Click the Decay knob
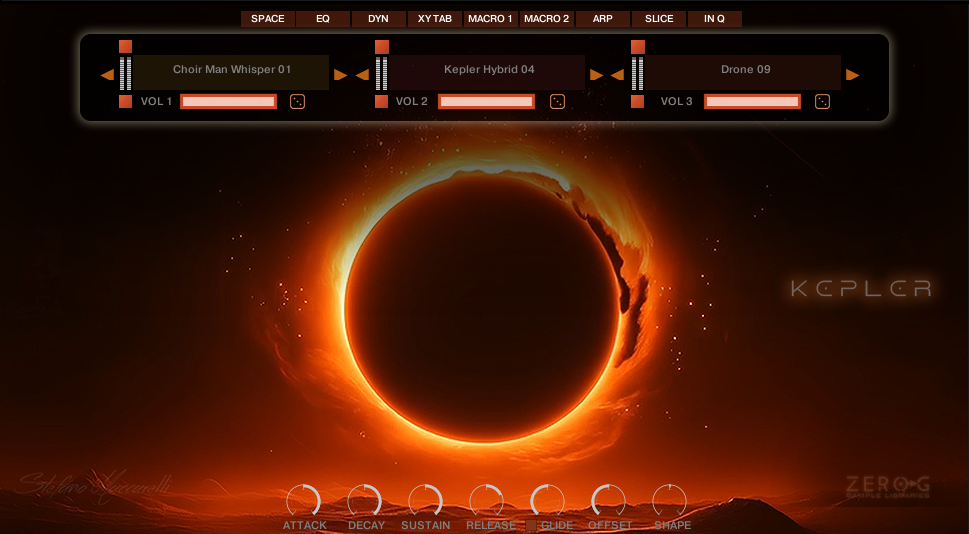Viewport: 969px width, 534px height. (365, 501)
